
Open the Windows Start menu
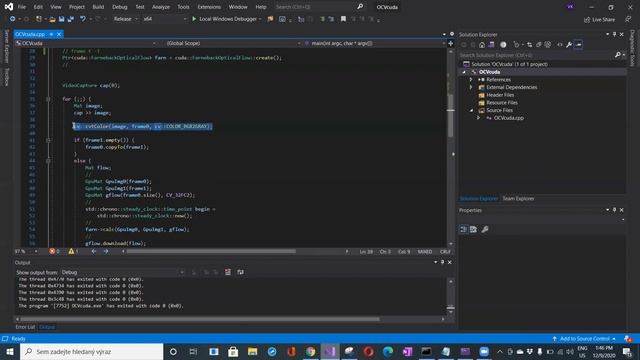10,351
